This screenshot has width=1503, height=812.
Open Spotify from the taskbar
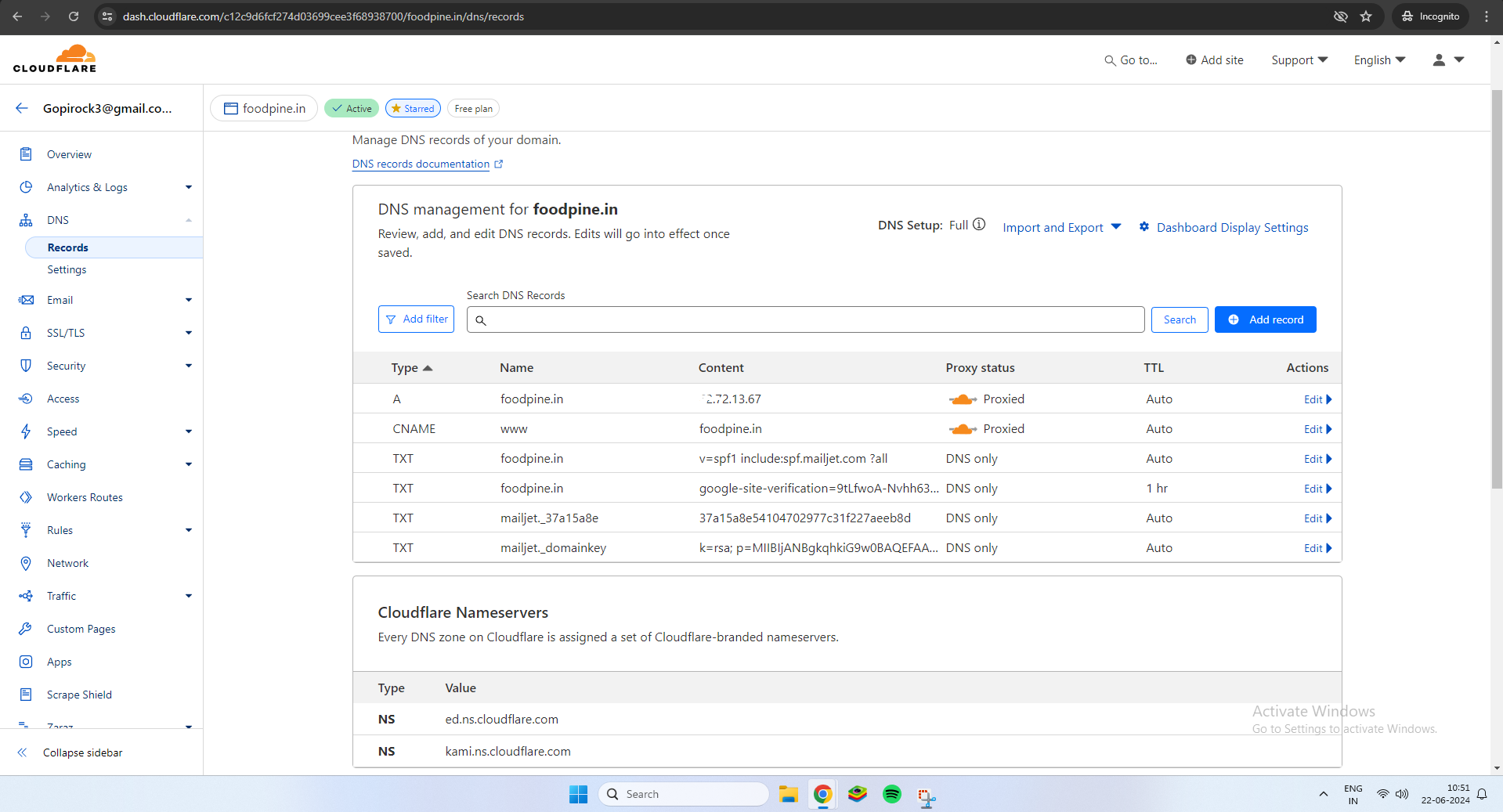click(x=892, y=794)
